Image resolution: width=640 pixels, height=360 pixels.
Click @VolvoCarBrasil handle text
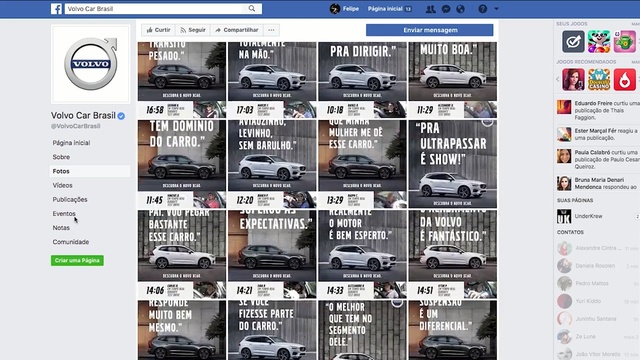point(76,126)
